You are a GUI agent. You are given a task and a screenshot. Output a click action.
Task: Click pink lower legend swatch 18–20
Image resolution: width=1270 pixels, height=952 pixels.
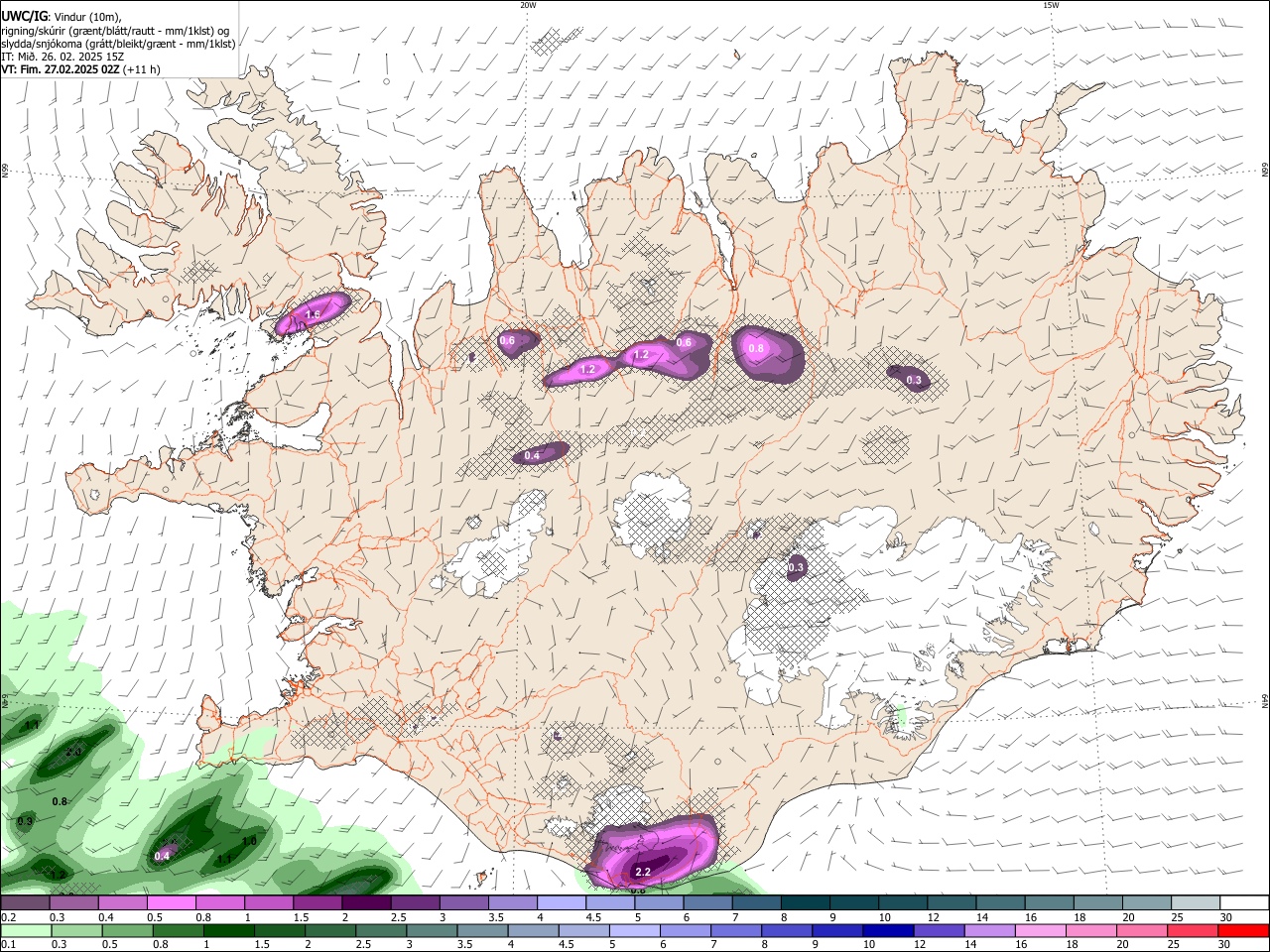click(1091, 931)
